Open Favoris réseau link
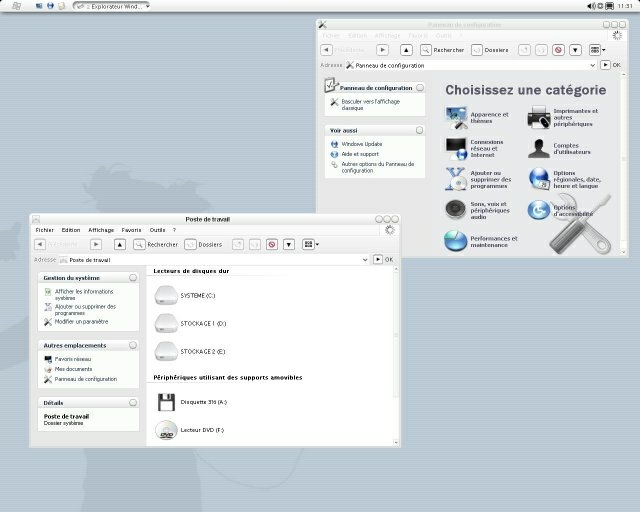 (x=73, y=359)
